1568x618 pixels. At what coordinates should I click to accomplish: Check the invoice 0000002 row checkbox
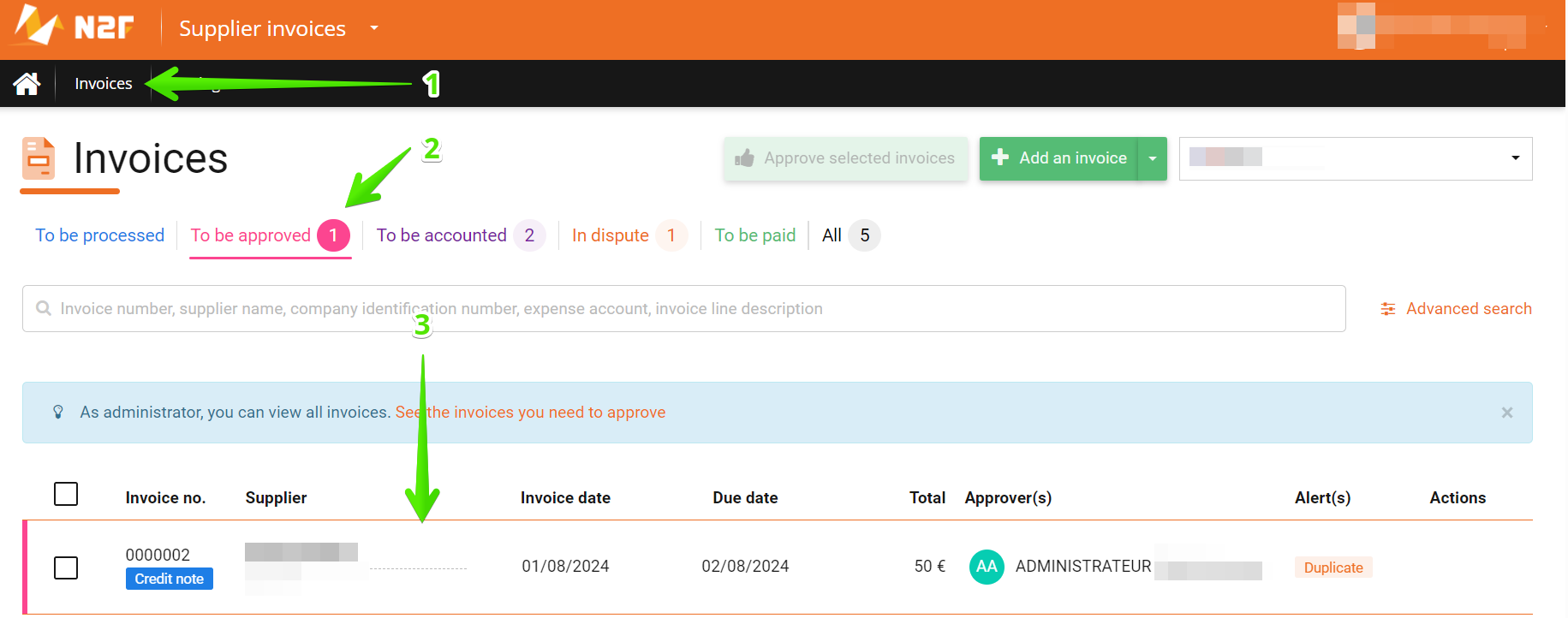coord(66,567)
